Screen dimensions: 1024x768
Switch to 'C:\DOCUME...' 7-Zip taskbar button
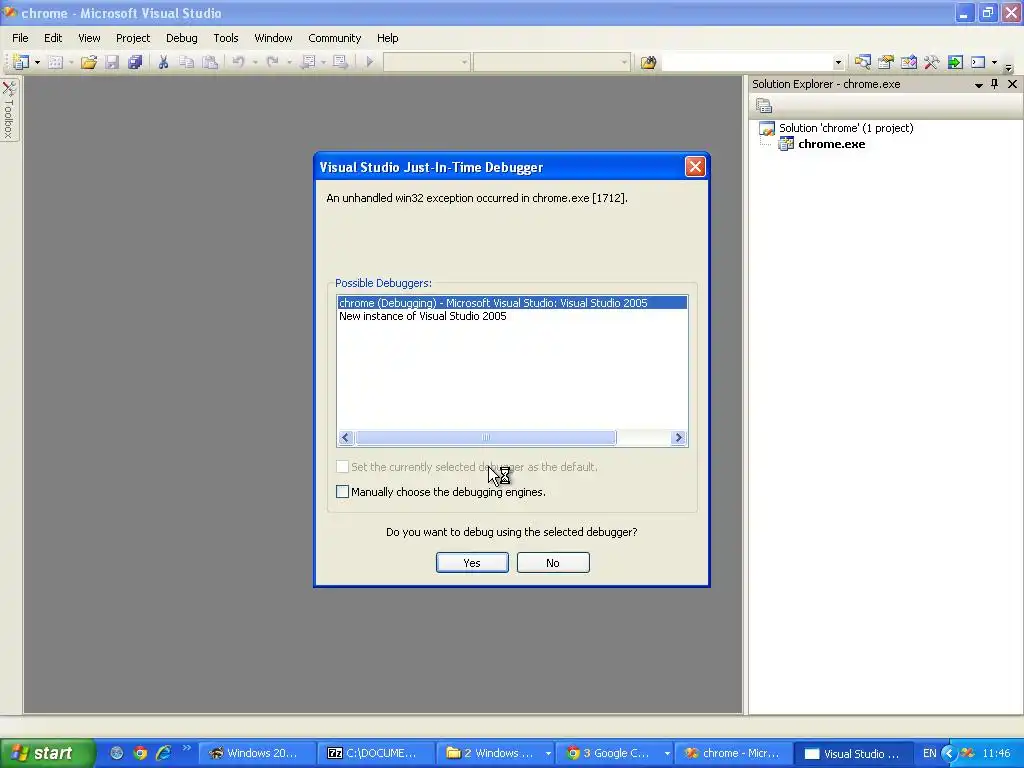[x=375, y=753]
